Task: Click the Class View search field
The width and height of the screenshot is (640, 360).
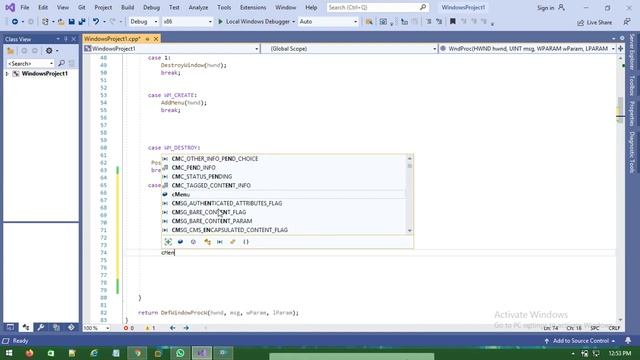Action: 30,64
